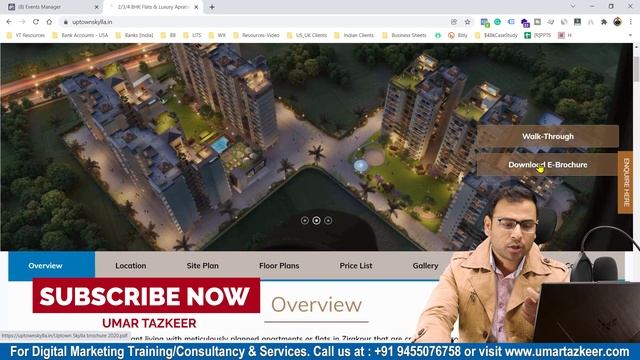
Task: Click the Subscribe Now banner
Action: click(x=146, y=296)
